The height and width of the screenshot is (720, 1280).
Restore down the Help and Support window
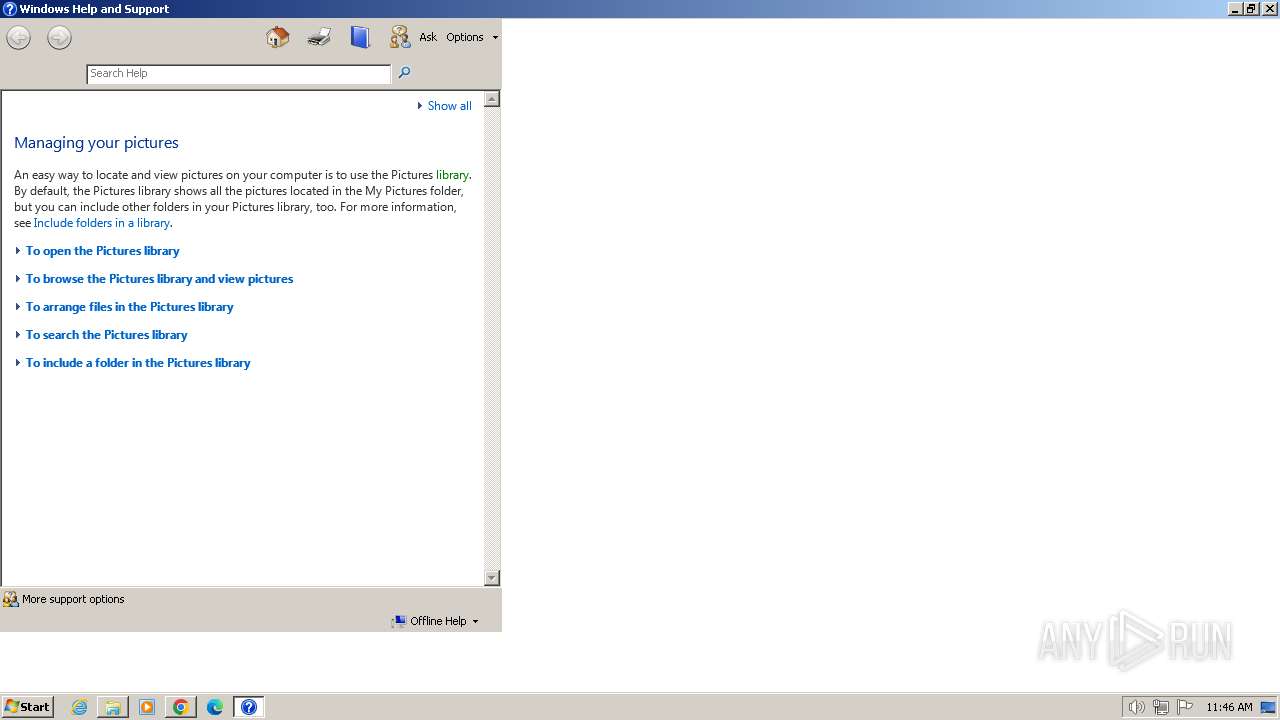tap(1251, 9)
